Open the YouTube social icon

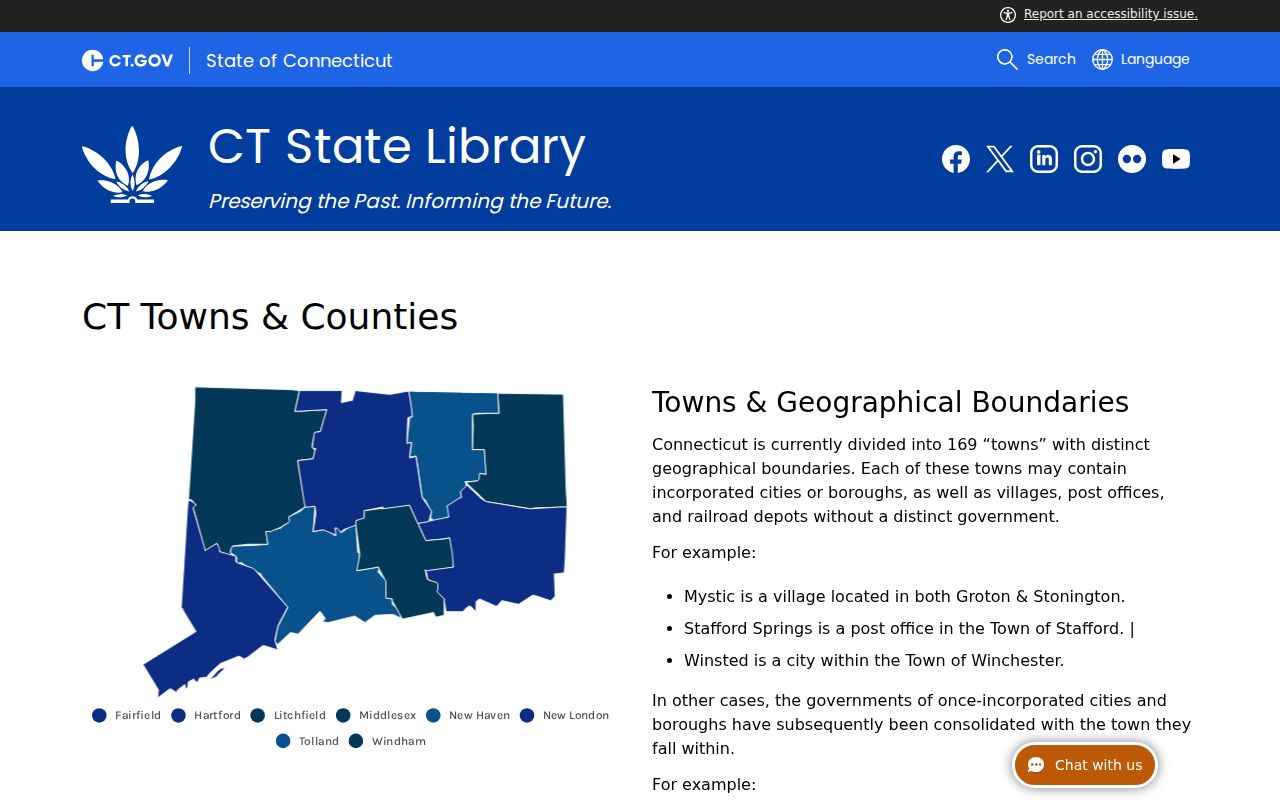click(x=1176, y=159)
